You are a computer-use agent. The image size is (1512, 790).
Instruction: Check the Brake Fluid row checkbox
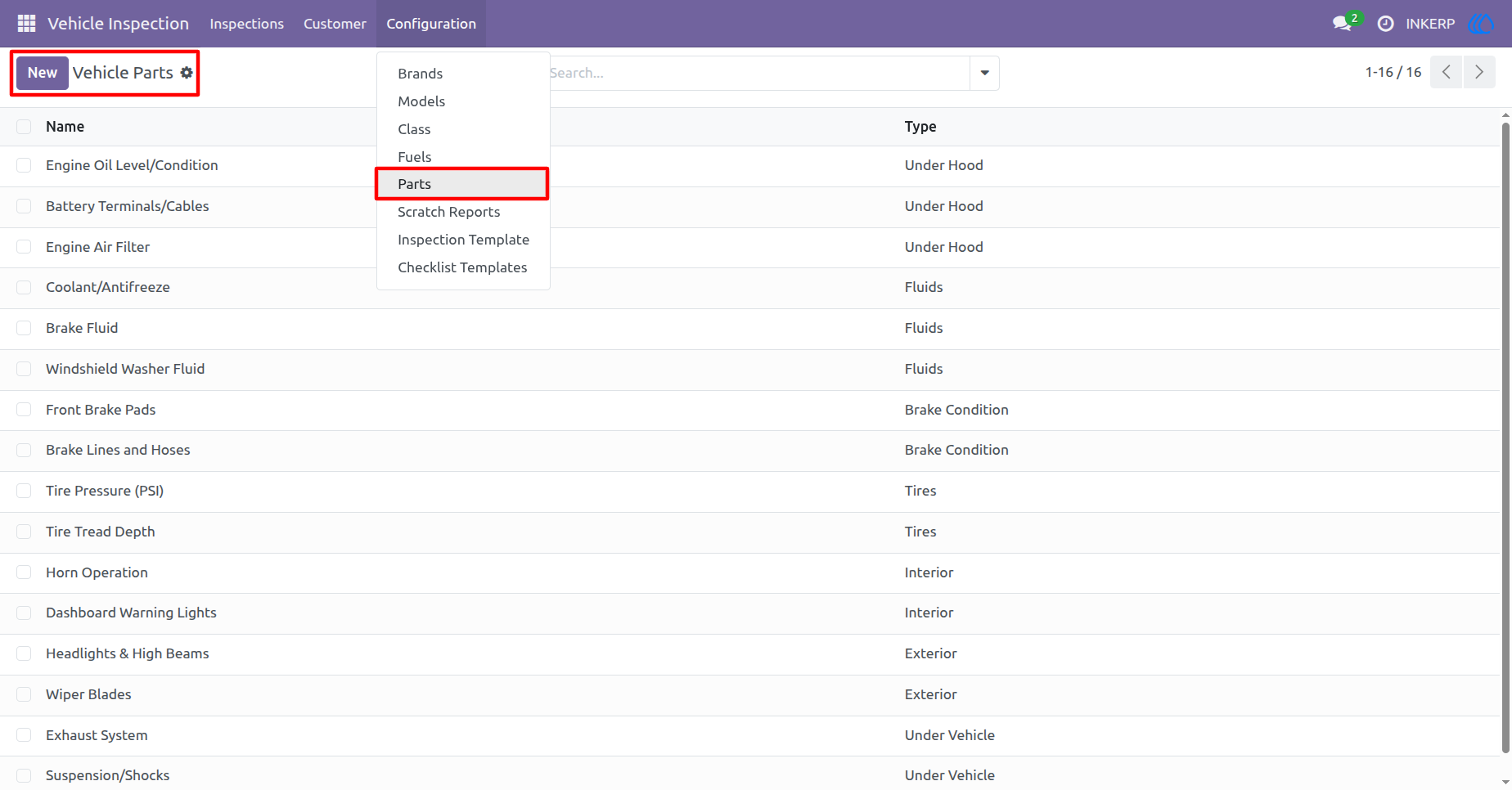click(x=24, y=328)
